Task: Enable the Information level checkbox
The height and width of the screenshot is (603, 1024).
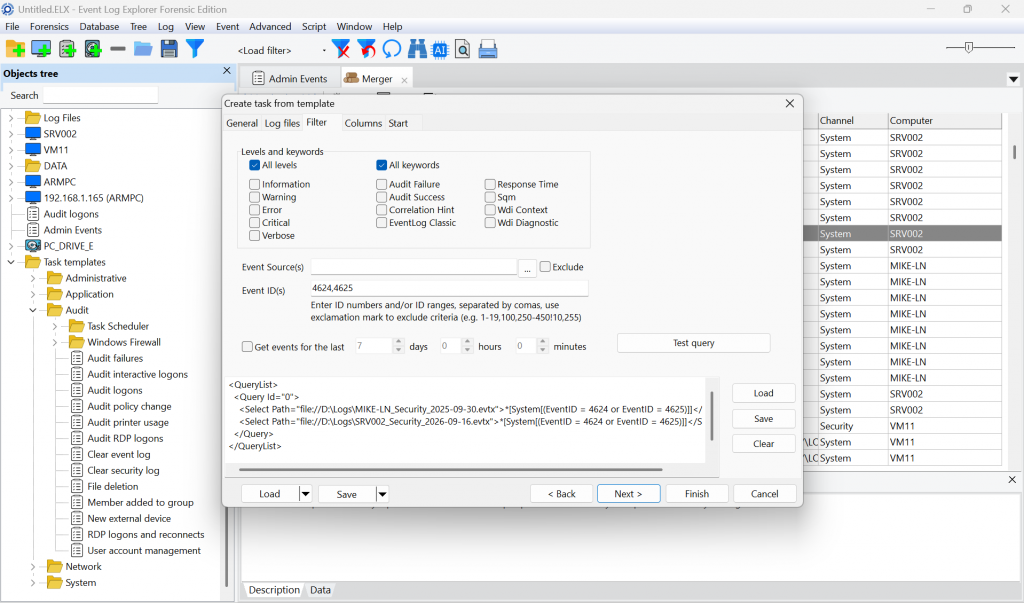Action: click(255, 184)
